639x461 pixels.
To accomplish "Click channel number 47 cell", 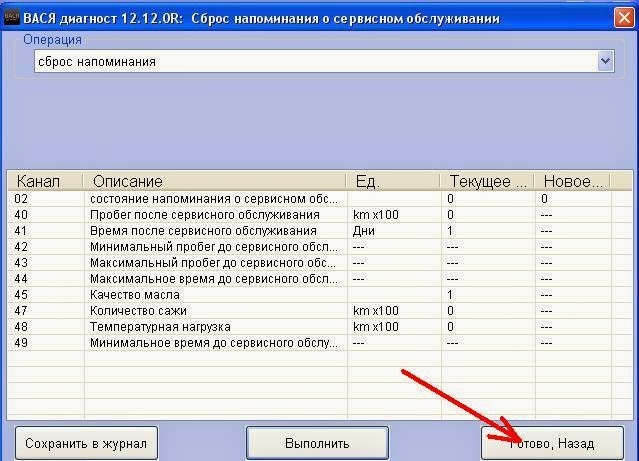I will click(x=21, y=311).
